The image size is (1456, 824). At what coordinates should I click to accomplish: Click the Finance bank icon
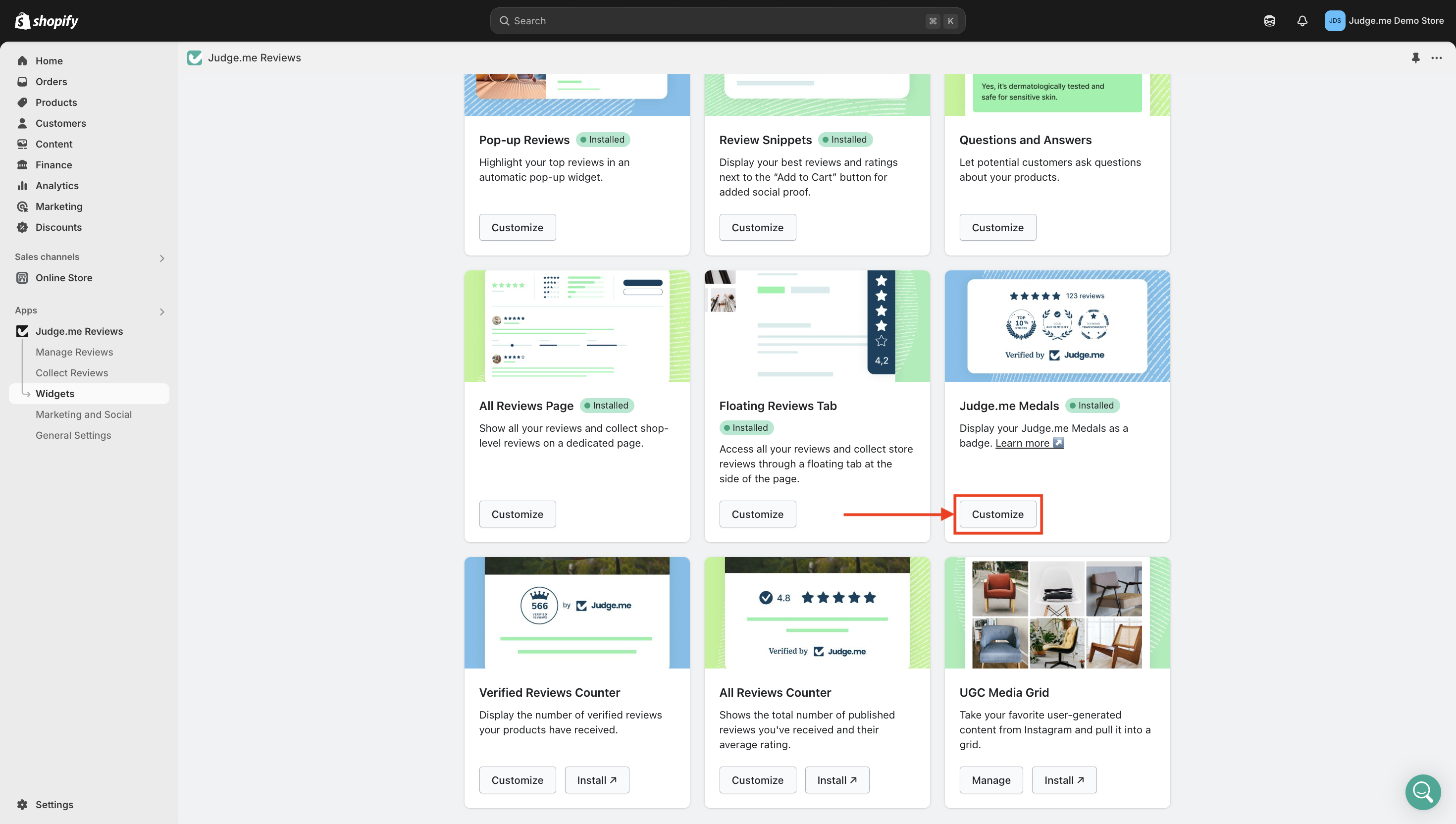click(22, 165)
